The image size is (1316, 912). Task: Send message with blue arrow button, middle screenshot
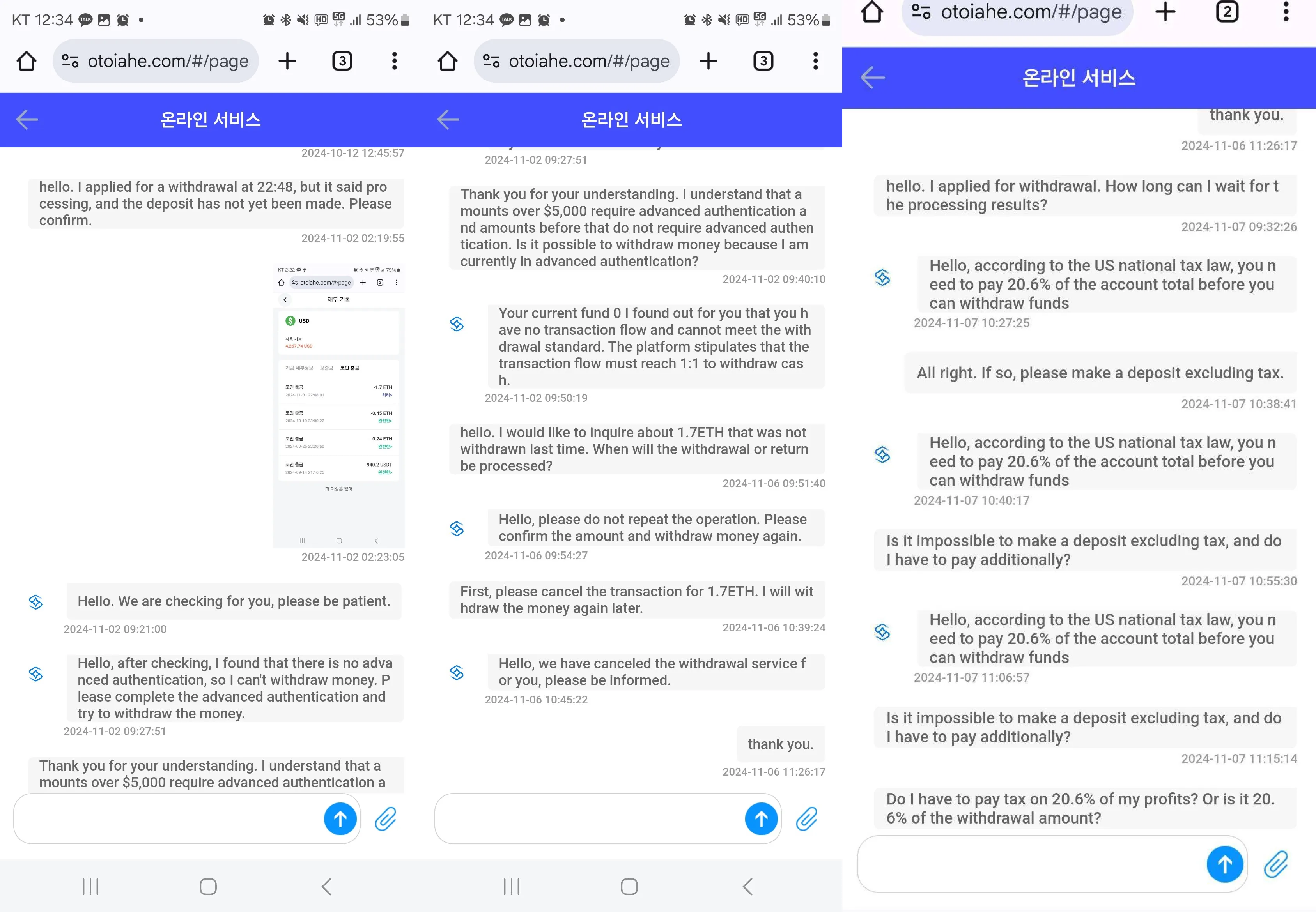(x=762, y=819)
